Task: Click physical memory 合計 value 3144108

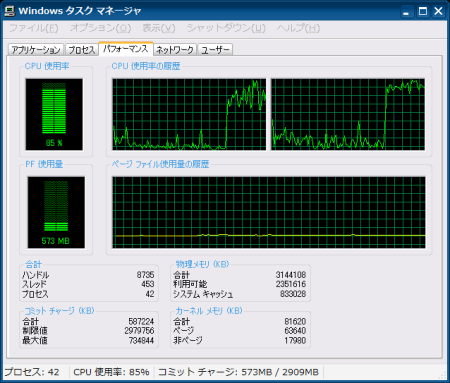Action: point(291,275)
